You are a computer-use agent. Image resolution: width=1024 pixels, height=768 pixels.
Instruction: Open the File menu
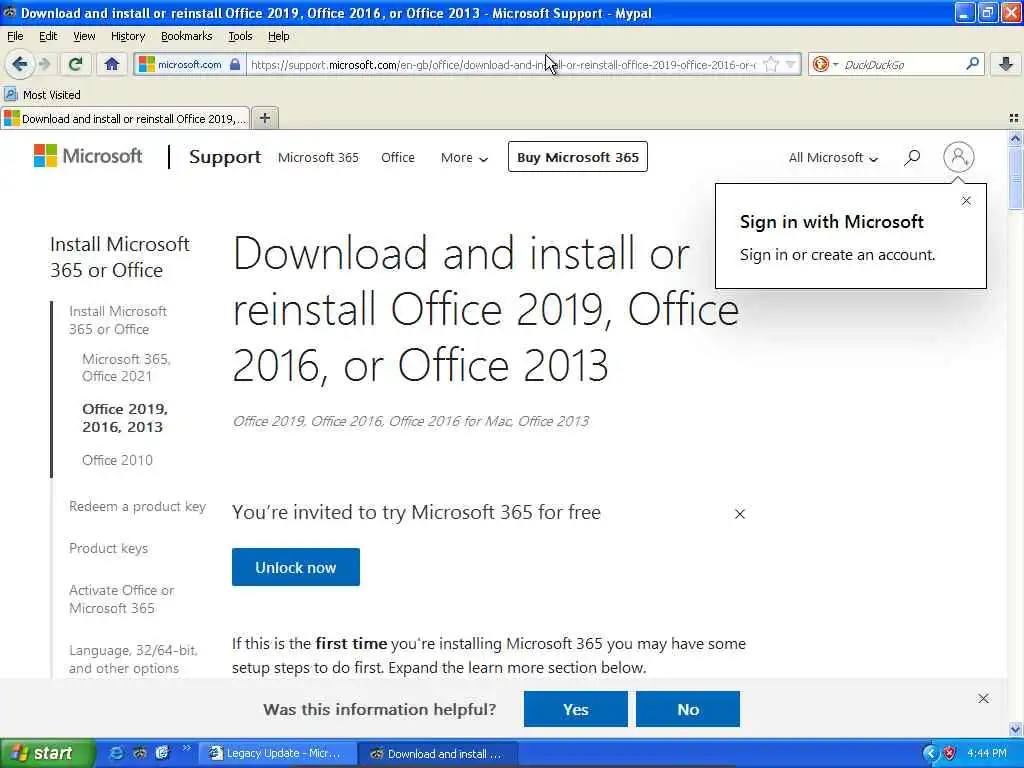click(15, 36)
